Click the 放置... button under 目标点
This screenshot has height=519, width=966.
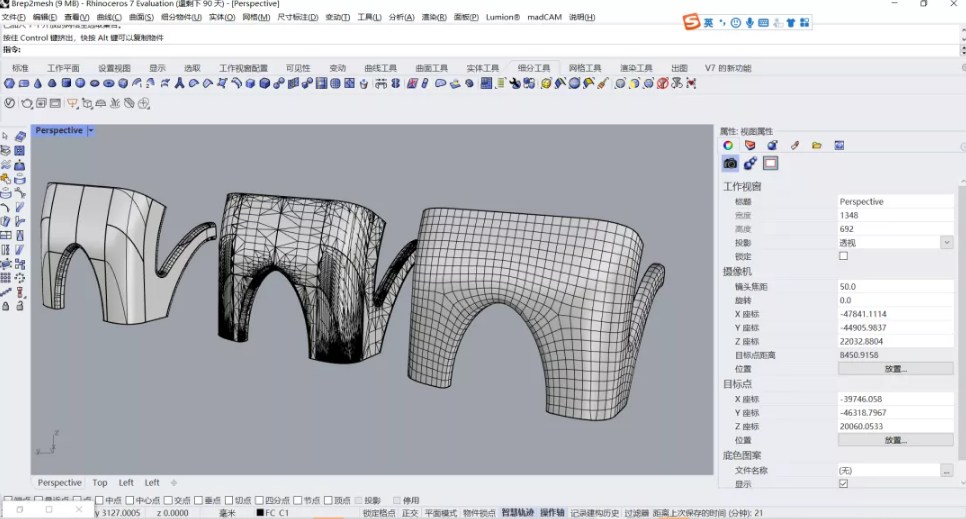point(895,440)
